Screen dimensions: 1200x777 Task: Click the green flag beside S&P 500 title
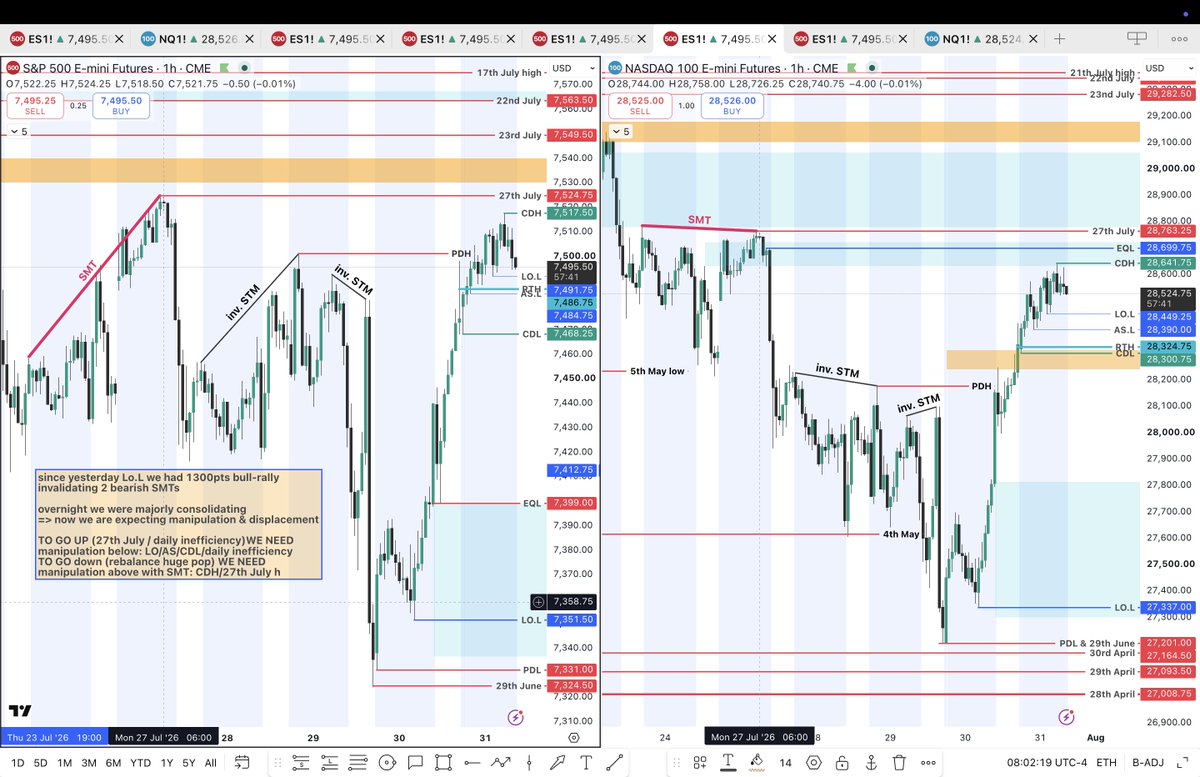pyautogui.click(x=226, y=67)
